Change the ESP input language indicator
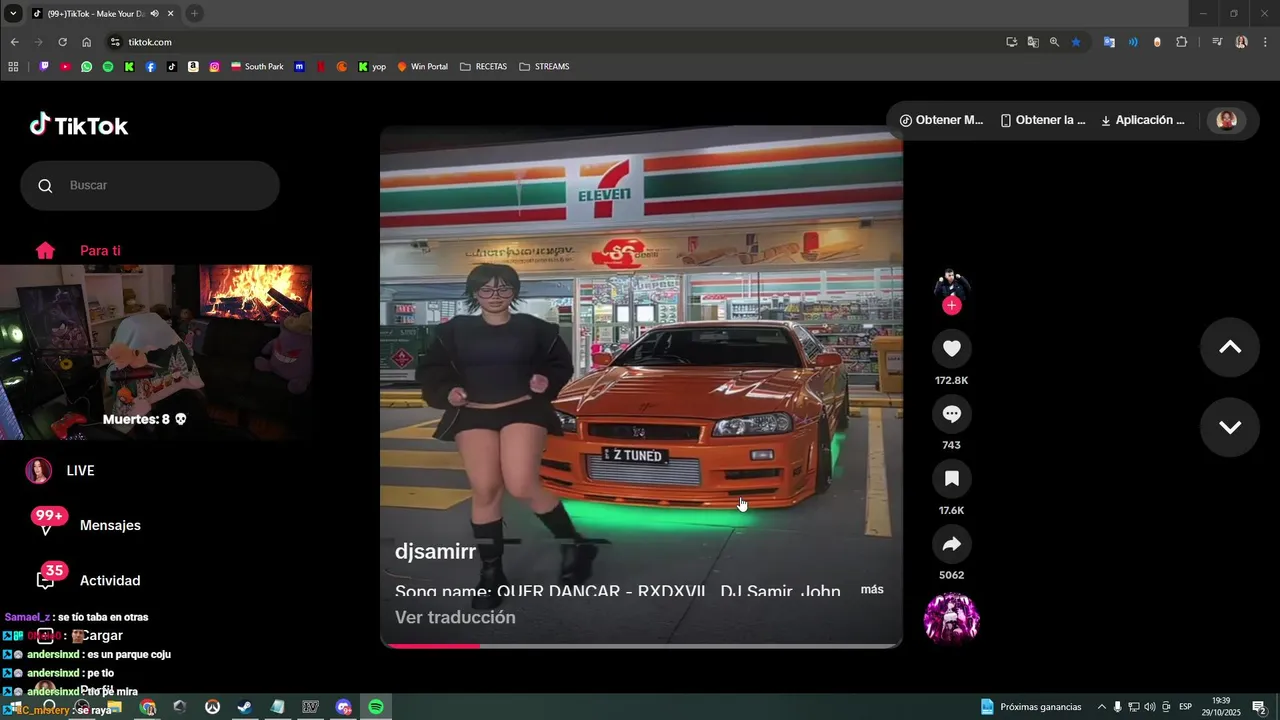 (1185, 707)
